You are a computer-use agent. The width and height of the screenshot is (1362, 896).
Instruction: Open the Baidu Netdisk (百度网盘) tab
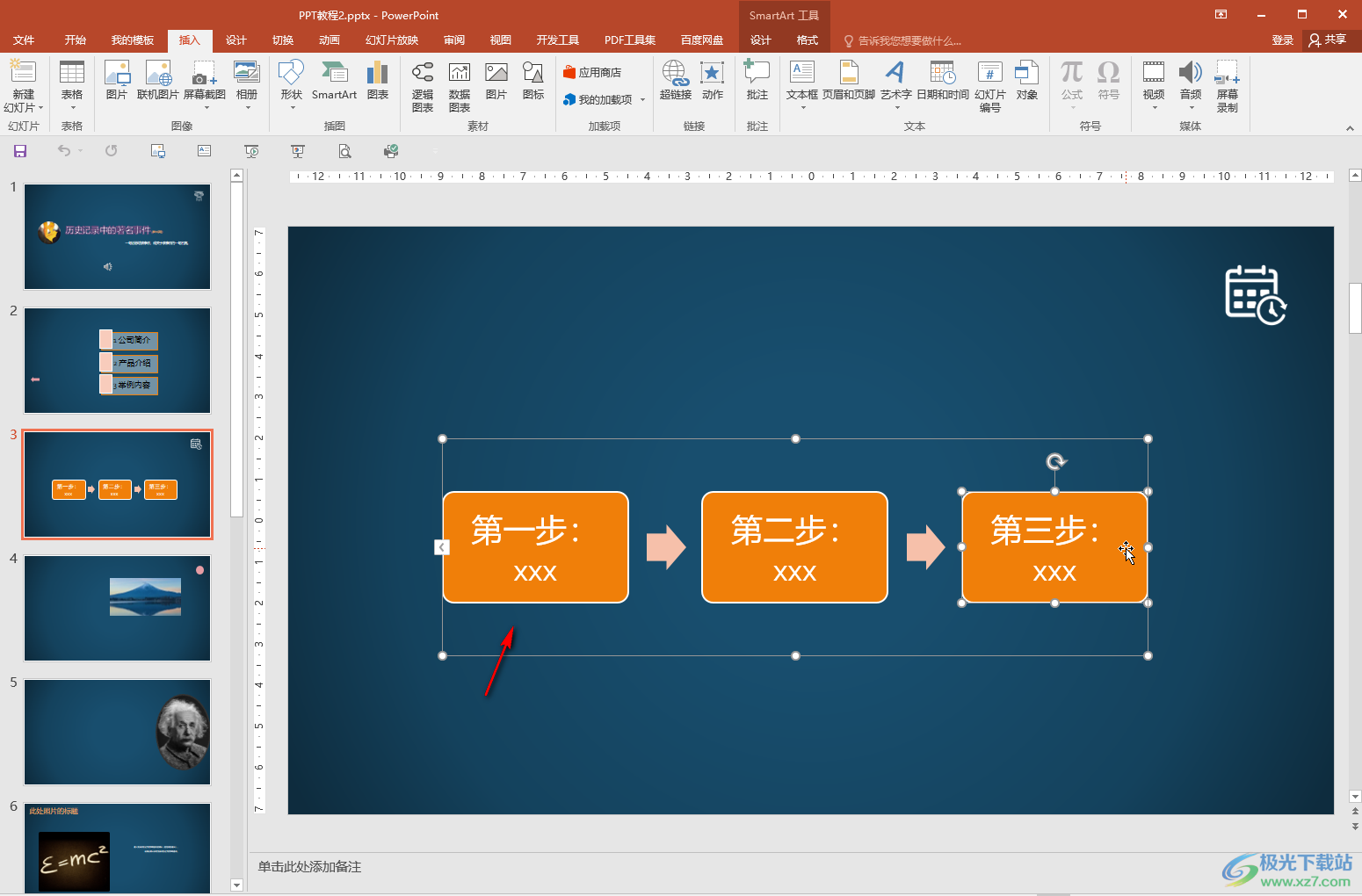click(x=702, y=40)
